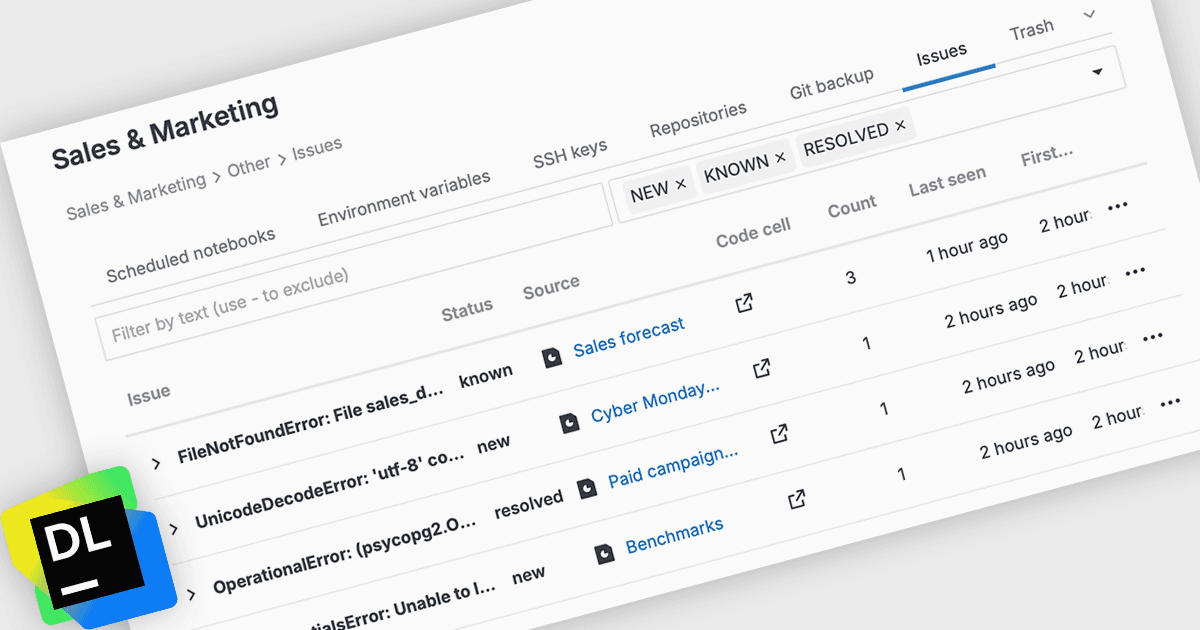Switch to the Trash tab

tap(1031, 30)
